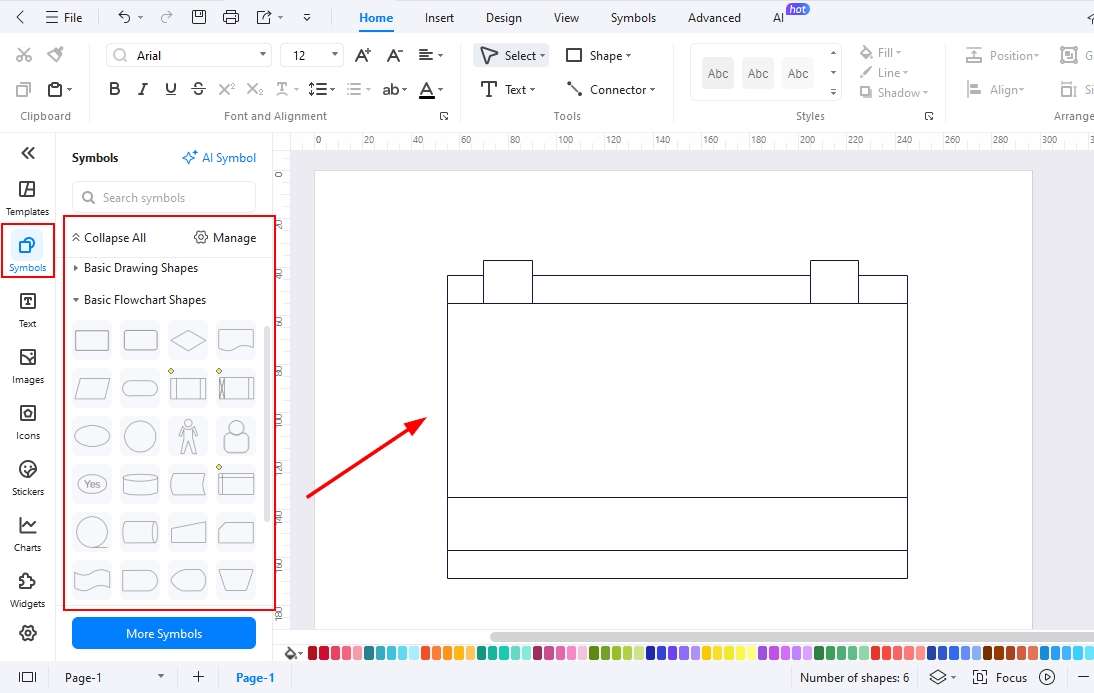1094x693 pixels.
Task: Choose the Text tool
Action: [x=507, y=89]
